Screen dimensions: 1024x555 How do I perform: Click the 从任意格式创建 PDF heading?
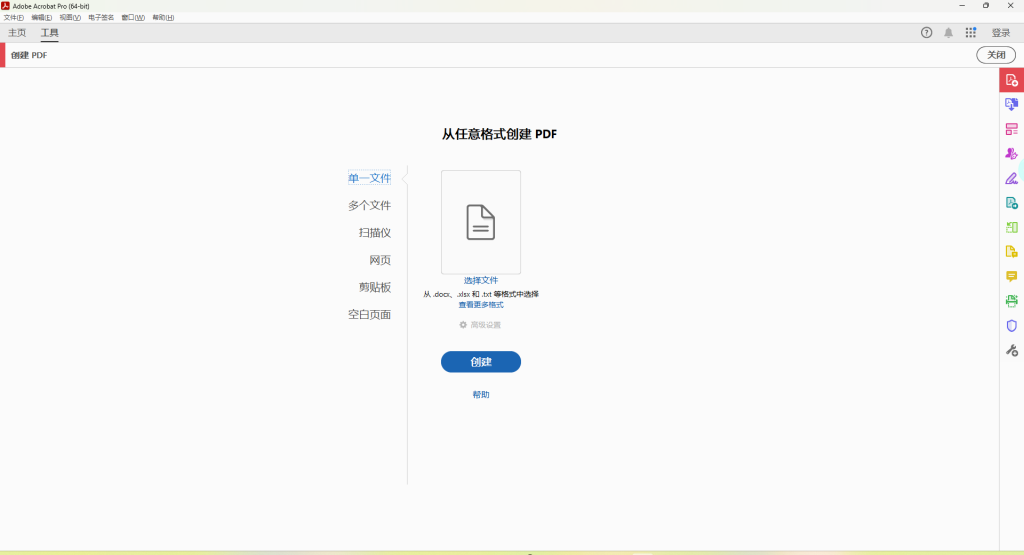pyautogui.click(x=499, y=134)
